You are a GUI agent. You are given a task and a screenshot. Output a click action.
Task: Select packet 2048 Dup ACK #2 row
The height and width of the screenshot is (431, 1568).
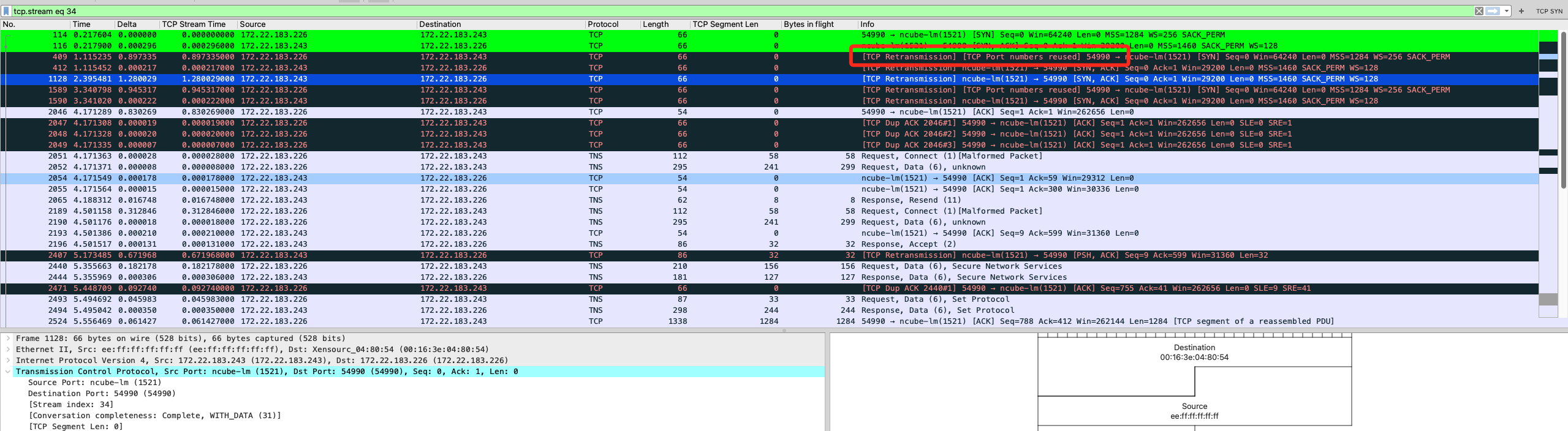[769, 134]
